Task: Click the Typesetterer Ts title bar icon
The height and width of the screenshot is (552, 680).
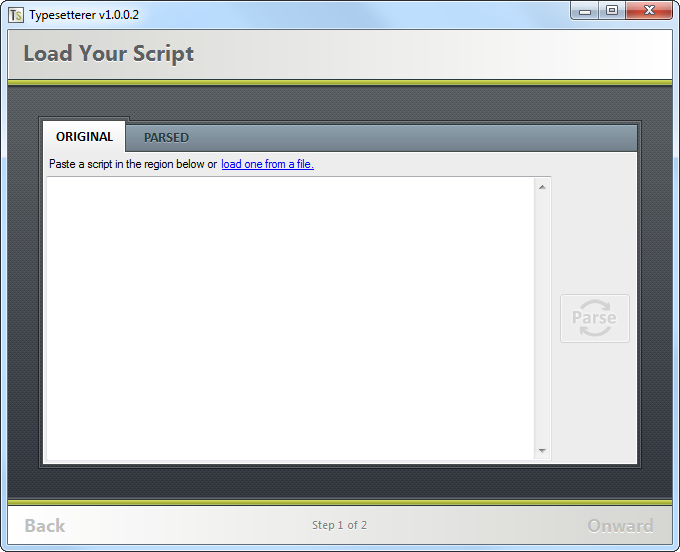Action: click(x=16, y=15)
